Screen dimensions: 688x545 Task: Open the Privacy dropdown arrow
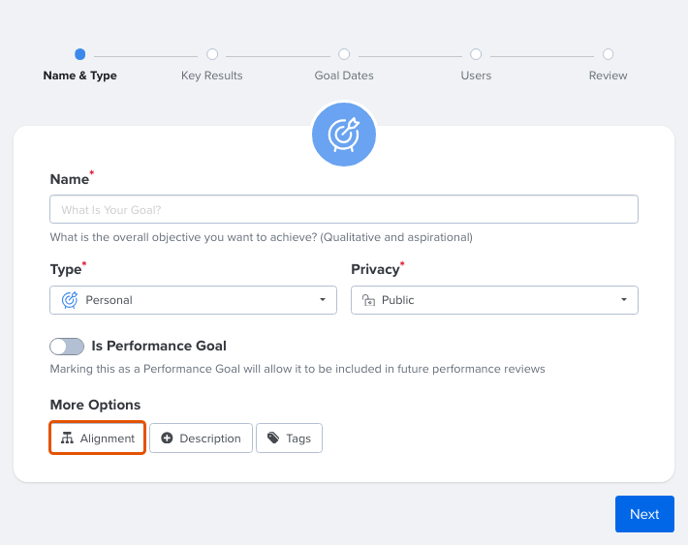624,300
